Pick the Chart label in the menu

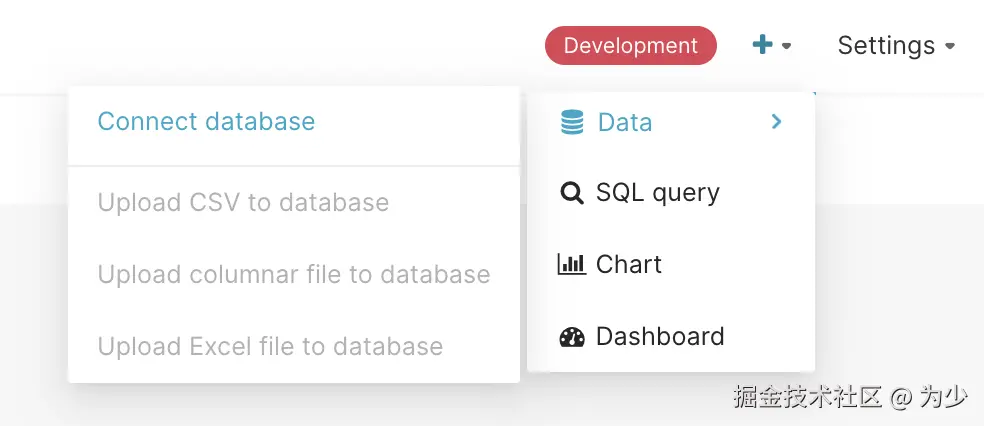click(629, 264)
